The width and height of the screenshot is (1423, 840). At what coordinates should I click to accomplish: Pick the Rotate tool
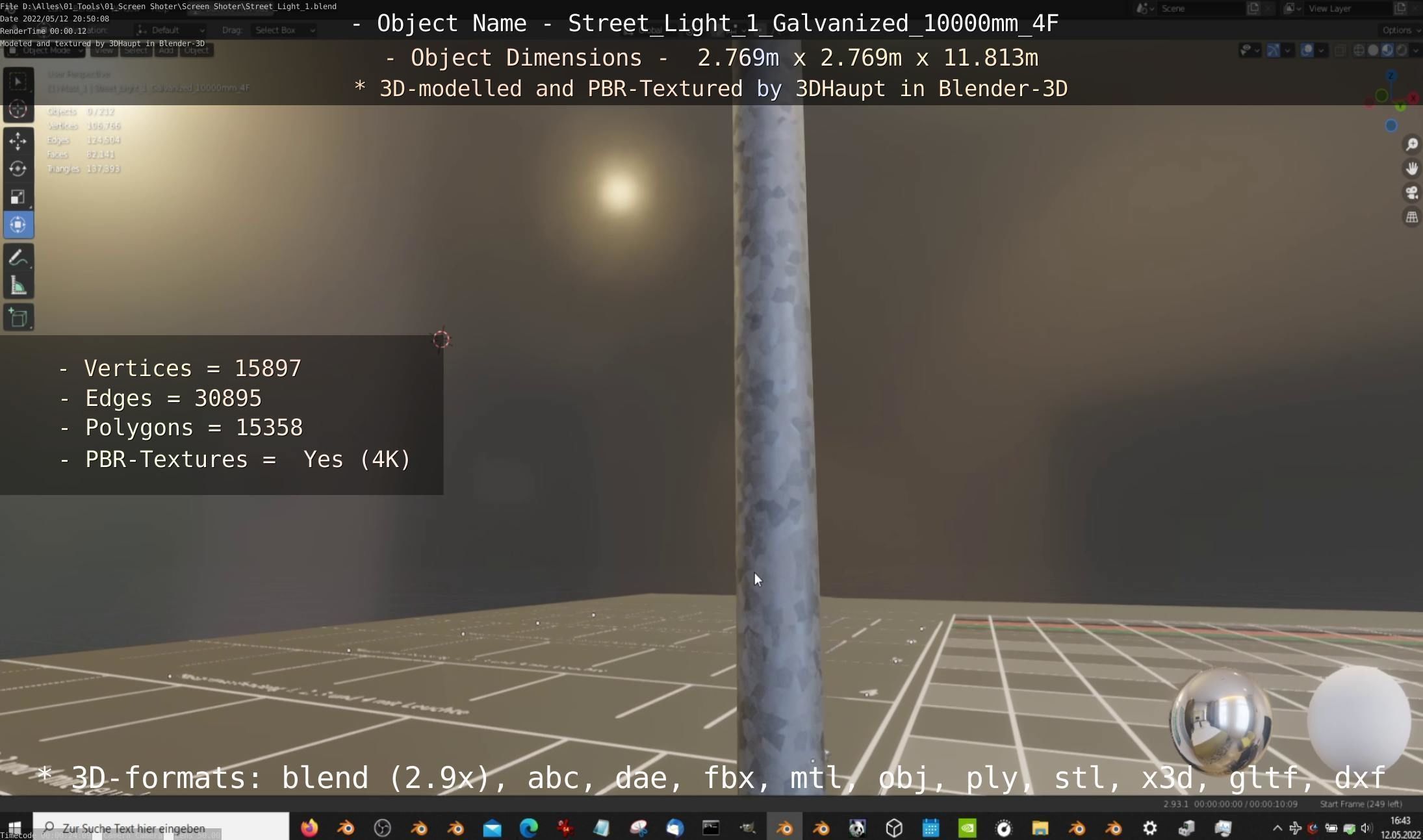coord(18,168)
